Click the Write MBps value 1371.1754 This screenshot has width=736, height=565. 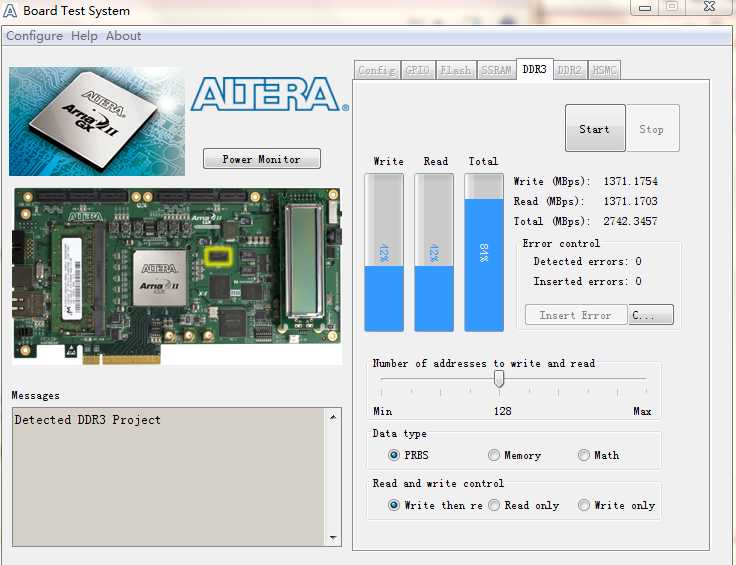pos(630,181)
